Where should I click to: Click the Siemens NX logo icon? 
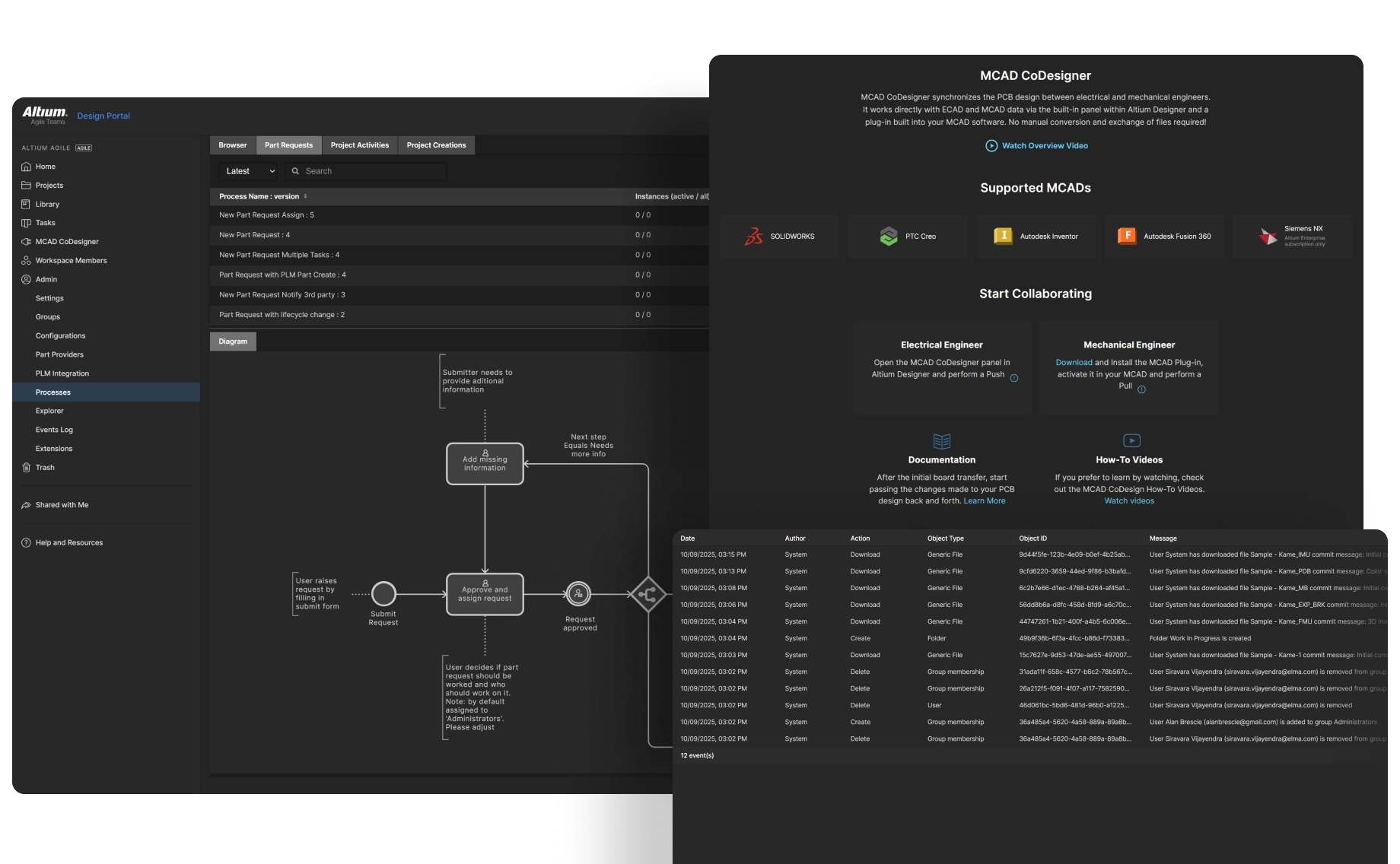1268,237
